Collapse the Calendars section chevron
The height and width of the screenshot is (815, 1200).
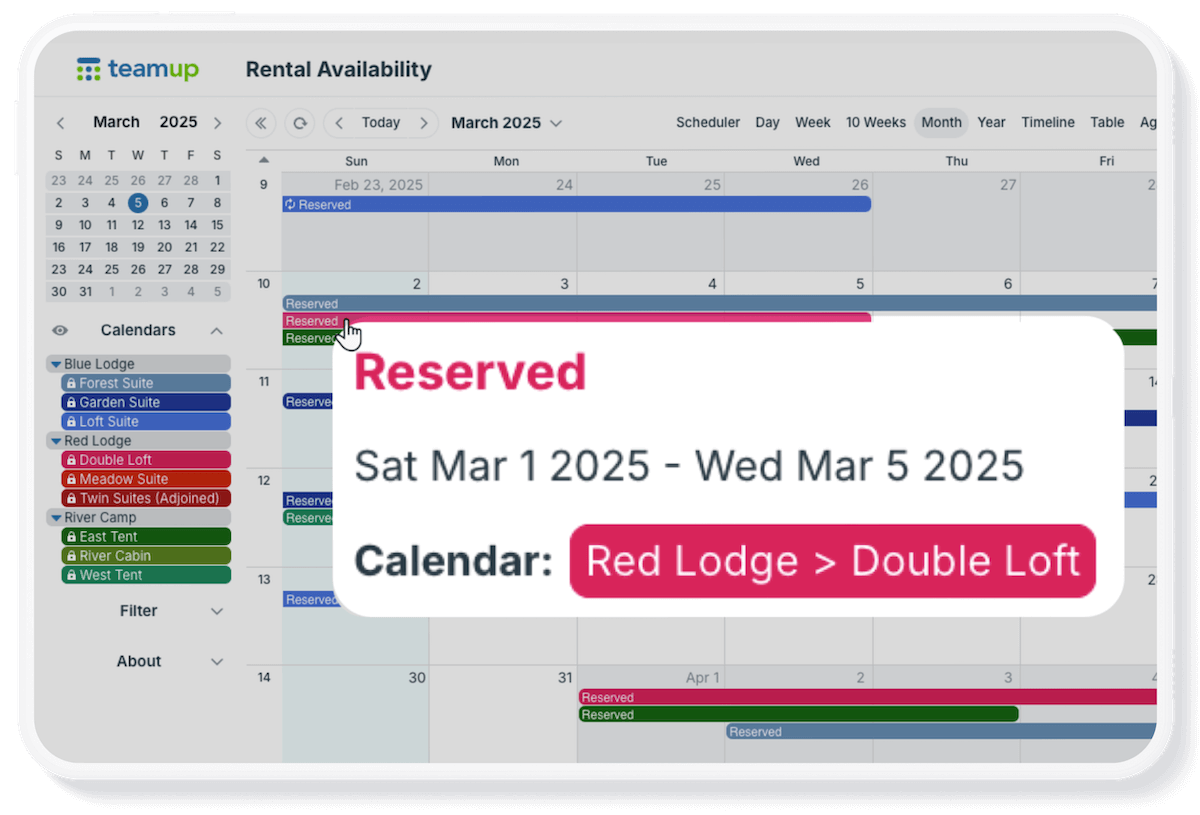click(217, 331)
